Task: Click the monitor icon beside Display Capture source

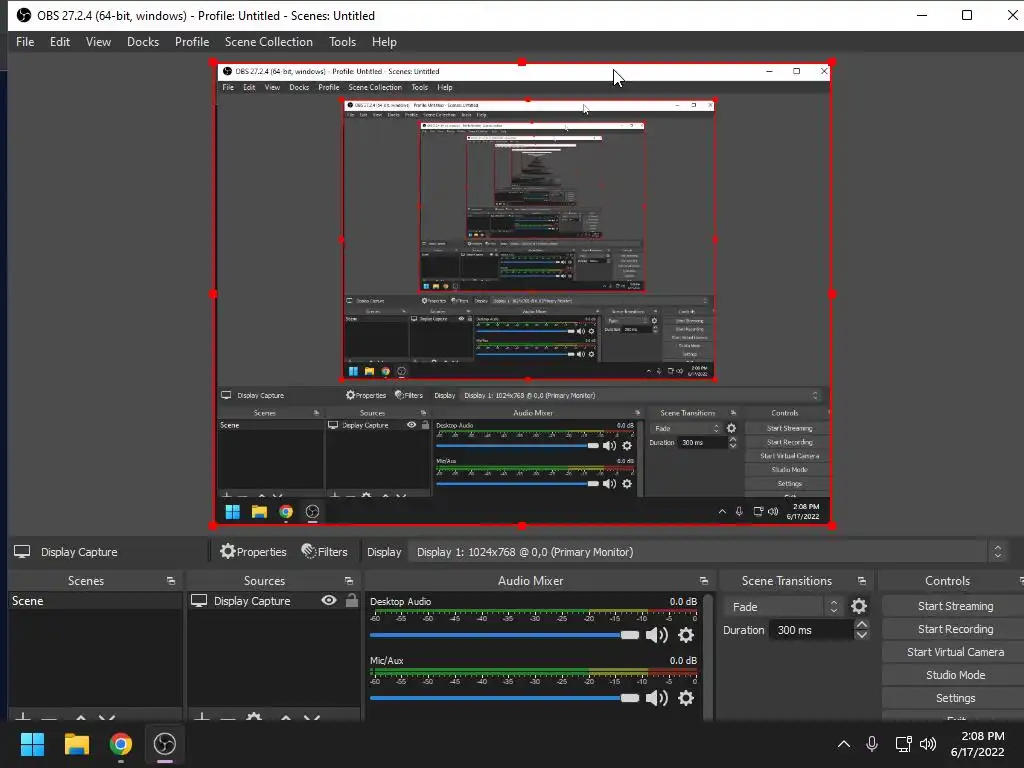Action: (x=199, y=601)
